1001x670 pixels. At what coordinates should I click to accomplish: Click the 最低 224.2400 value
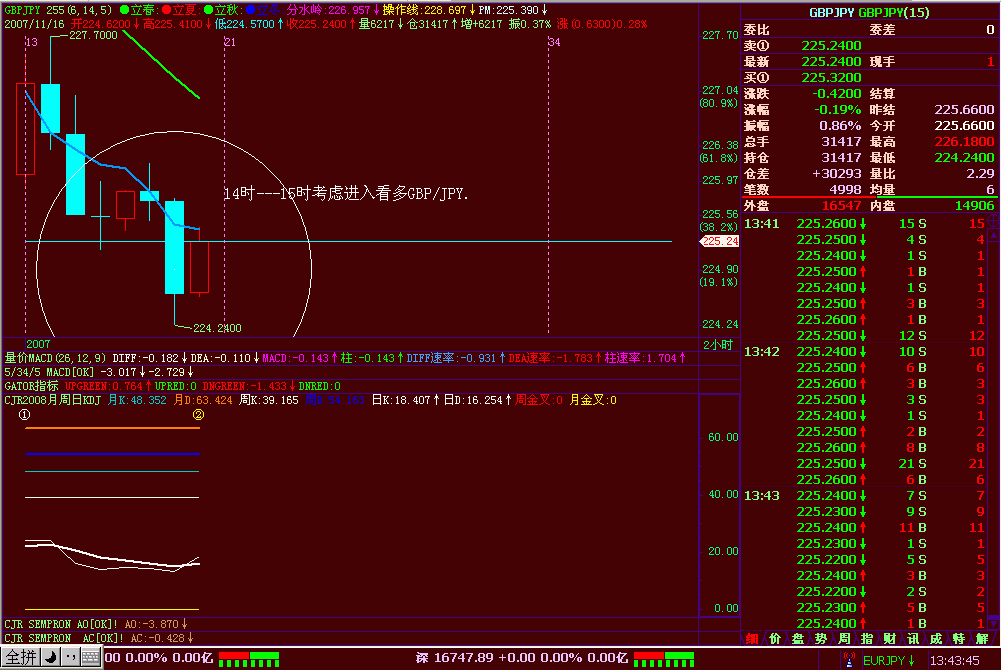pos(965,158)
